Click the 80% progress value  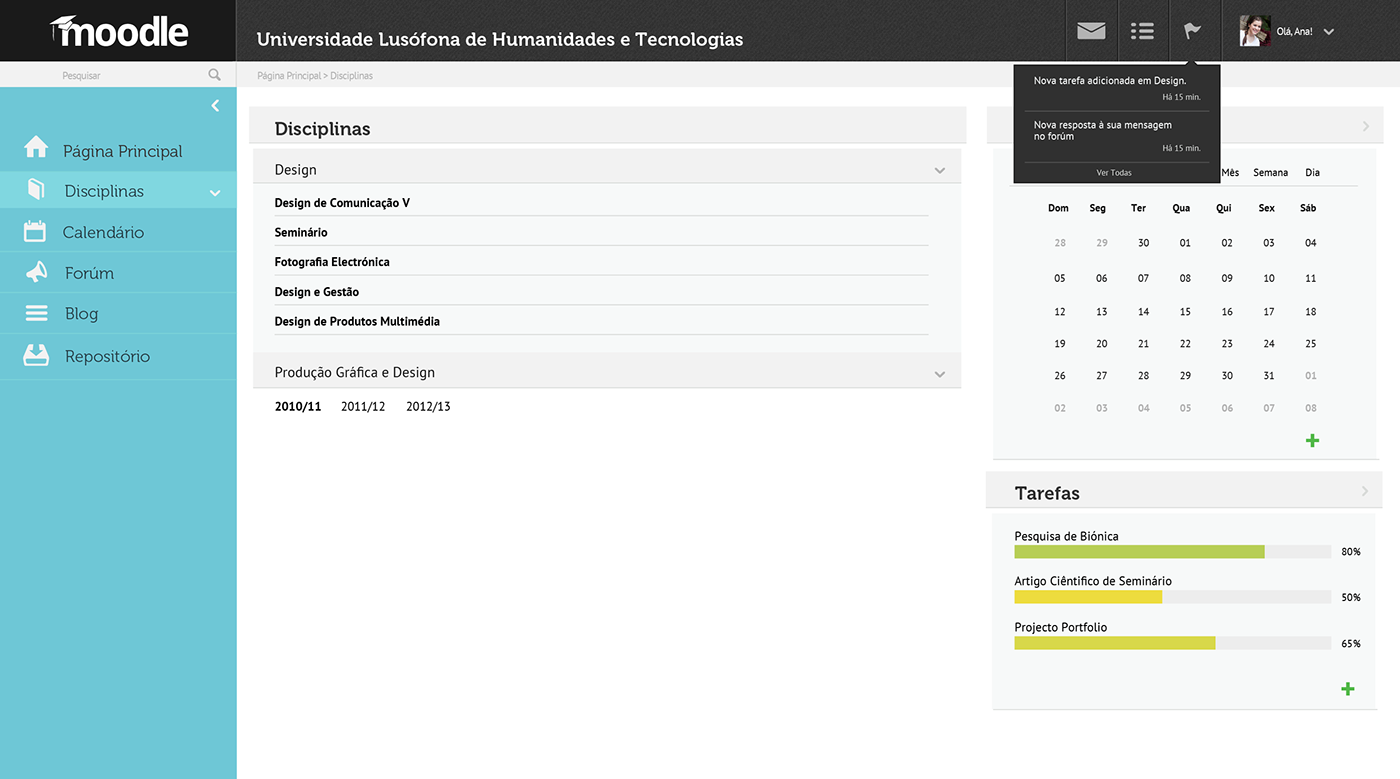coord(1351,552)
